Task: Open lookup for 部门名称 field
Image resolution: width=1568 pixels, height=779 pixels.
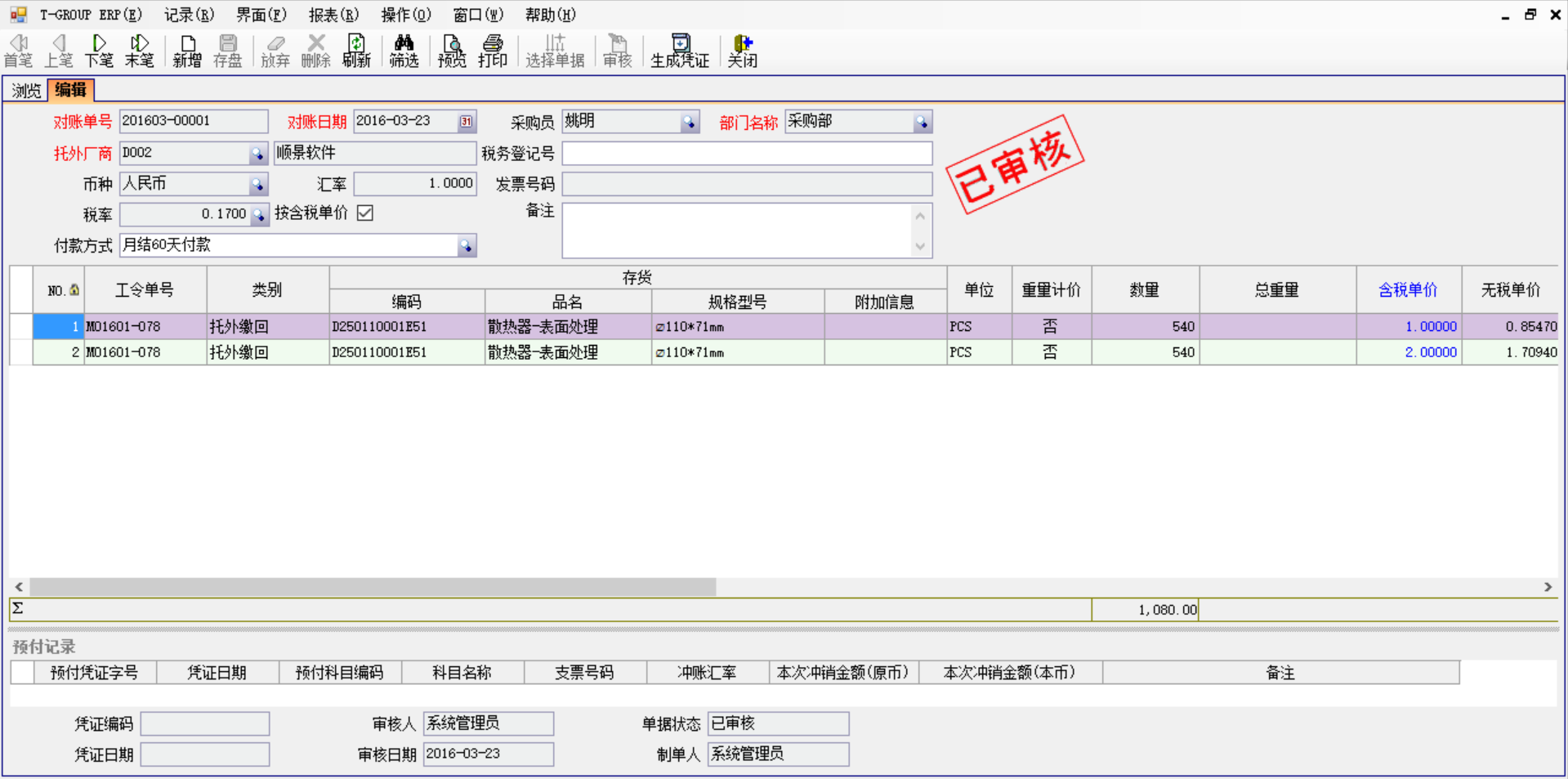Action: [x=922, y=122]
